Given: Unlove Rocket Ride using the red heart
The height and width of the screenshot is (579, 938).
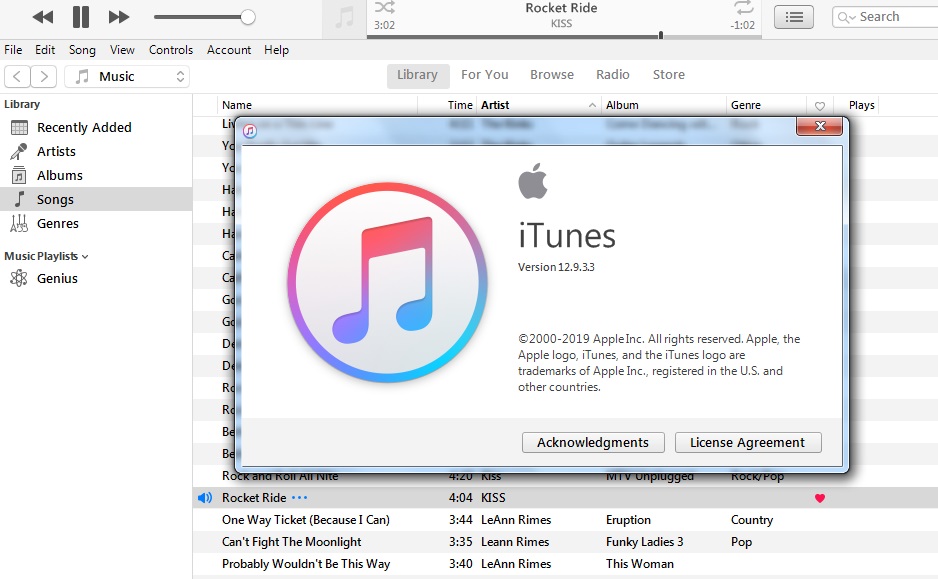Looking at the screenshot, I should click(820, 498).
